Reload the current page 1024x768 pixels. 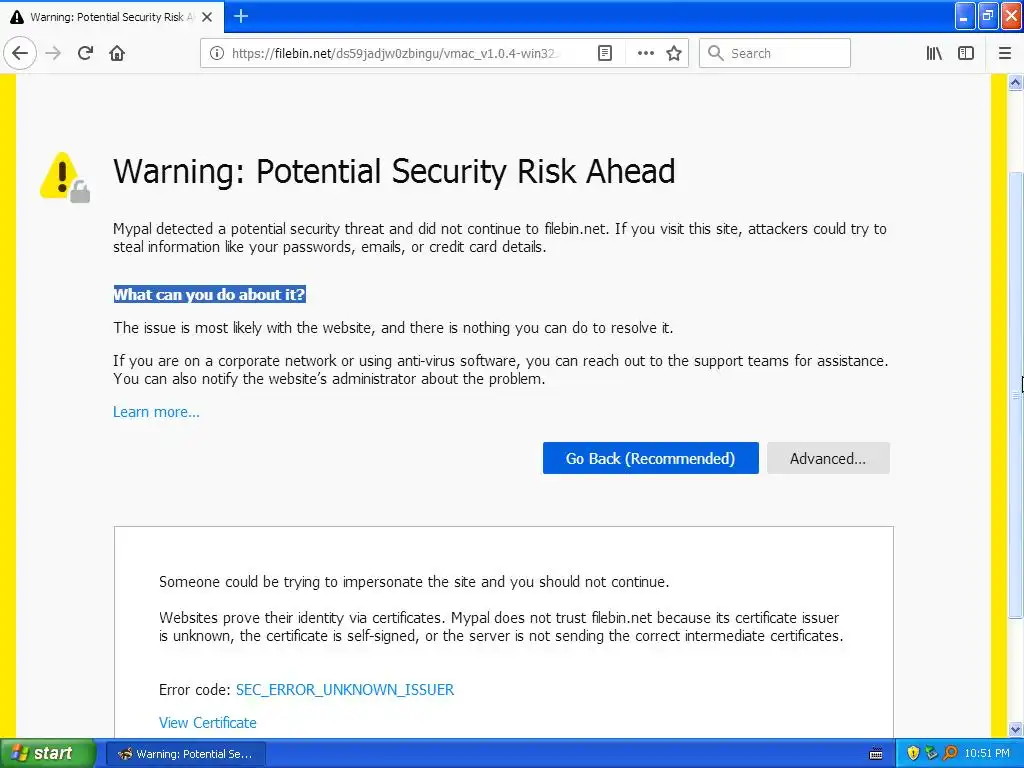pyautogui.click(x=85, y=53)
